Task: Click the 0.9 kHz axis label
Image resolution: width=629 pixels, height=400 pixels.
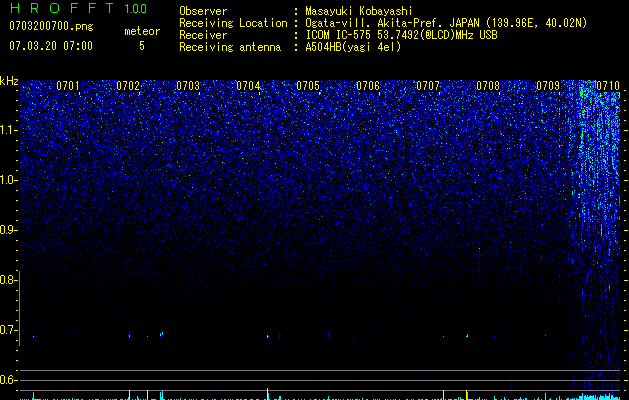Action: [8, 230]
